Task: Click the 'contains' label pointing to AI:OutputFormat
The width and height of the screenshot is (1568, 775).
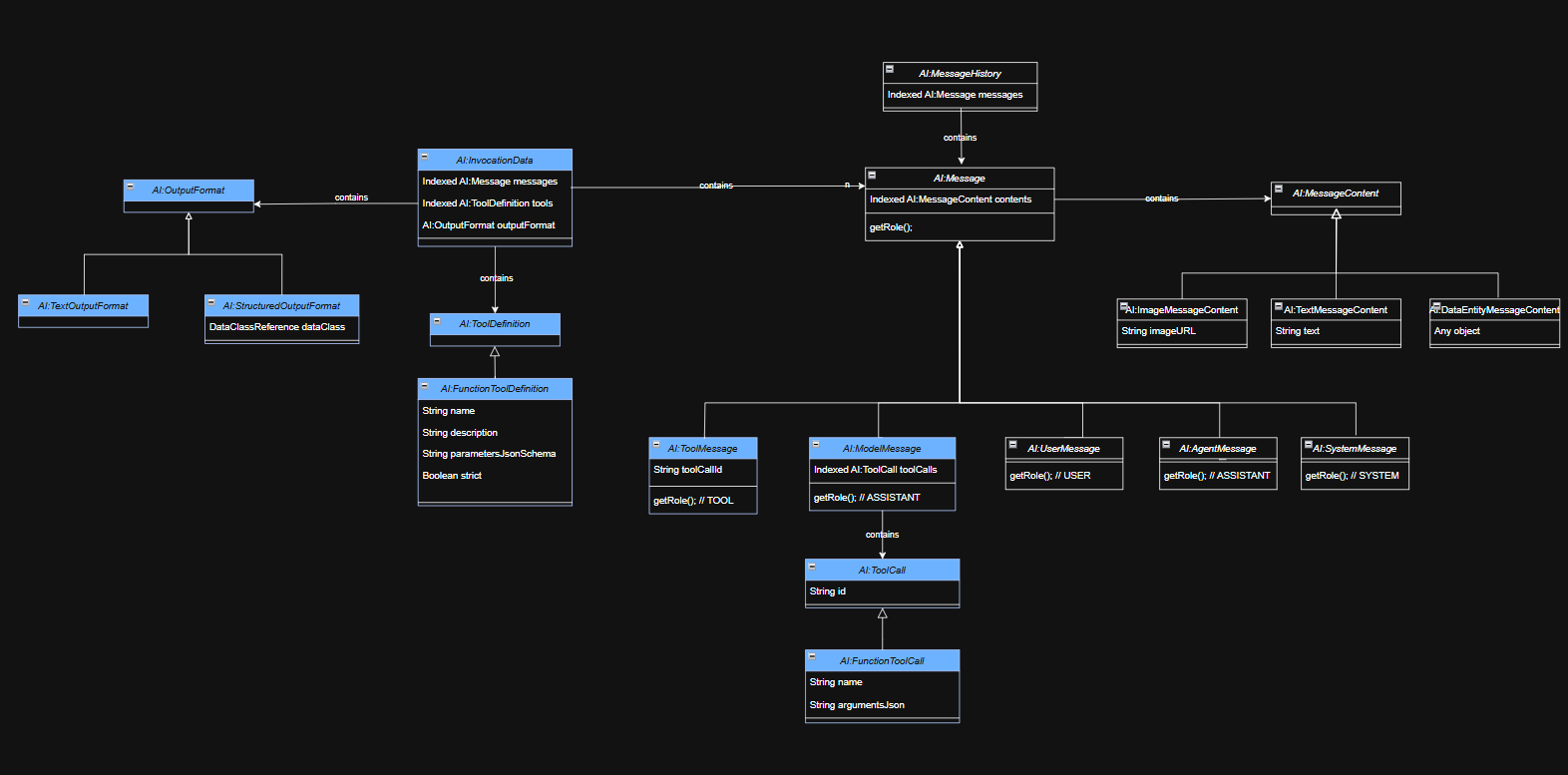Action: pyautogui.click(x=351, y=197)
